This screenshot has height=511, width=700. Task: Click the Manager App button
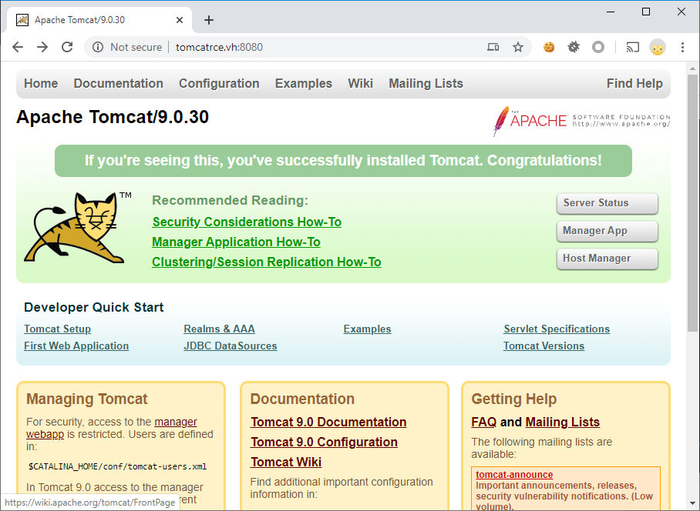[607, 231]
